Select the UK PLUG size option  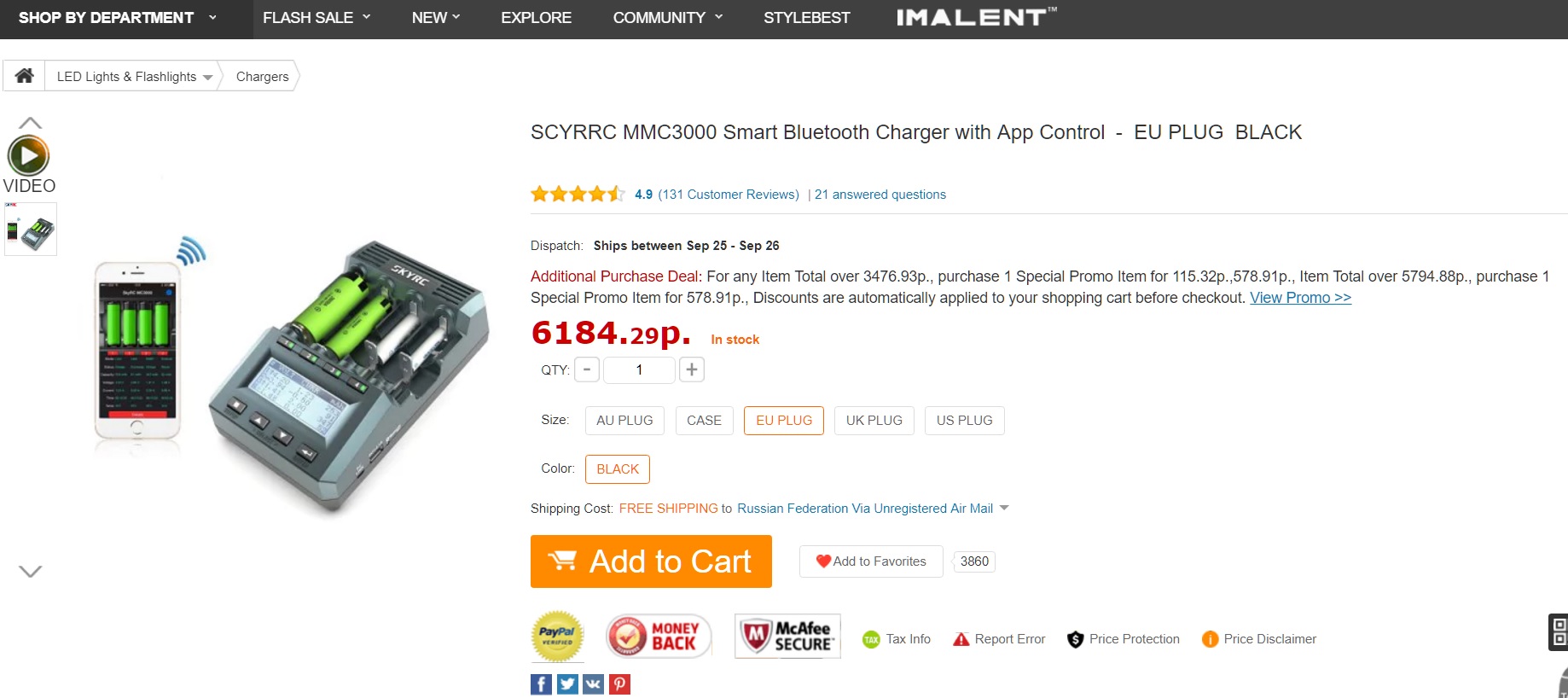coord(874,421)
